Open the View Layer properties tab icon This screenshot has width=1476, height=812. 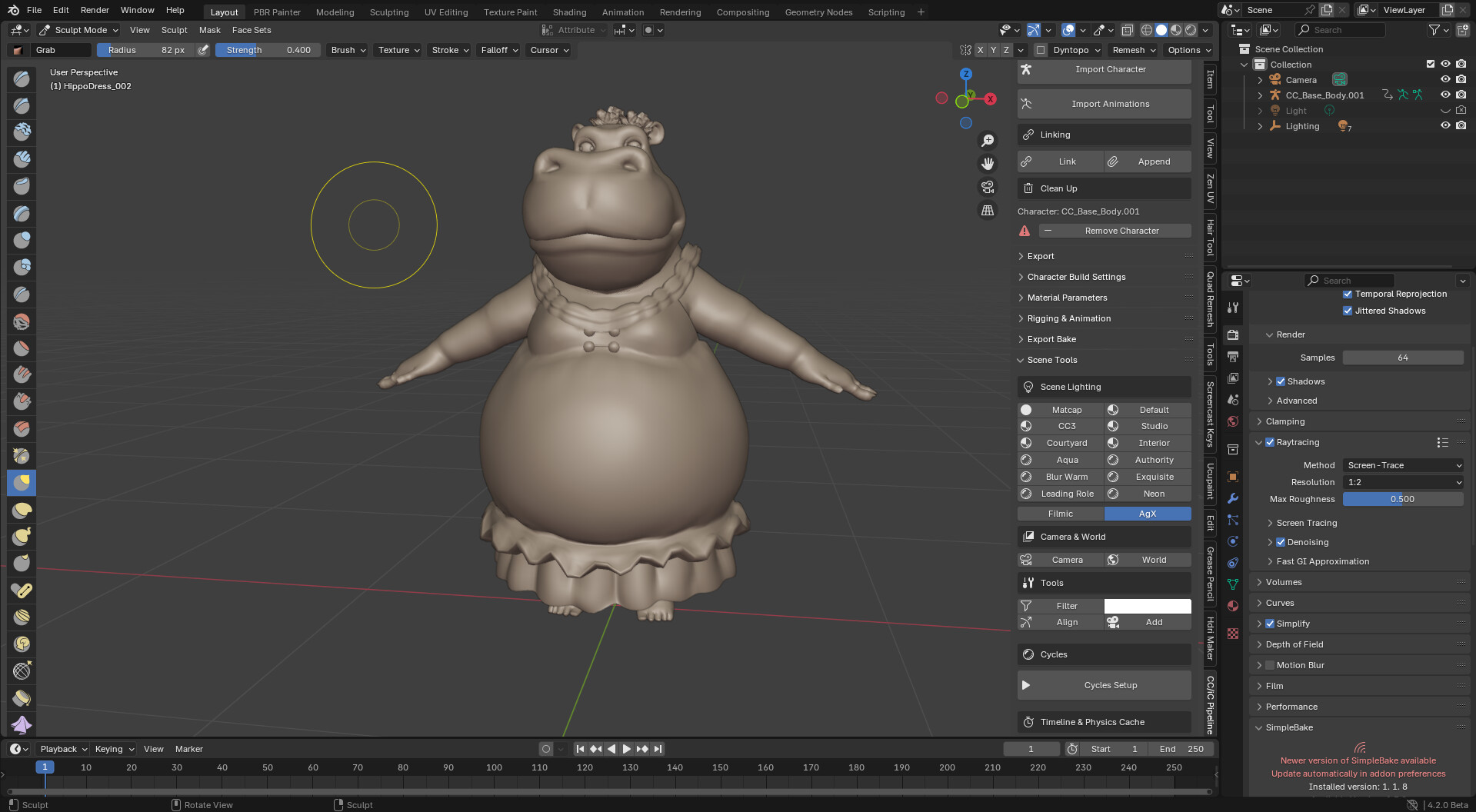tap(1233, 378)
